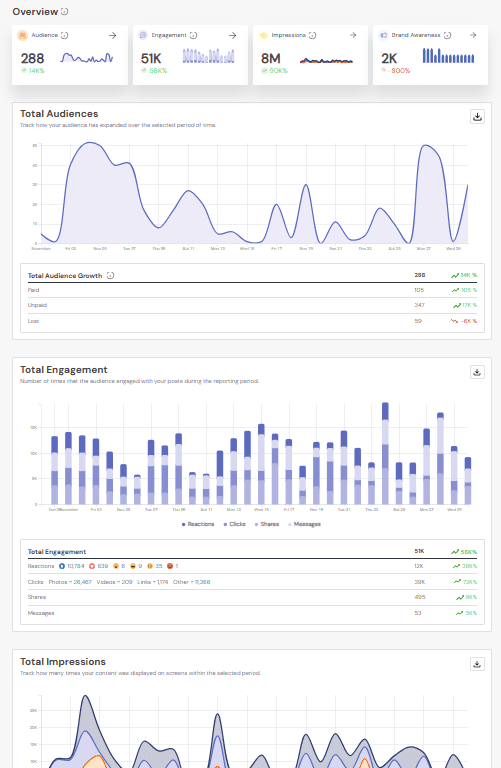Click the 347 value in the Unpaid row

point(419,305)
